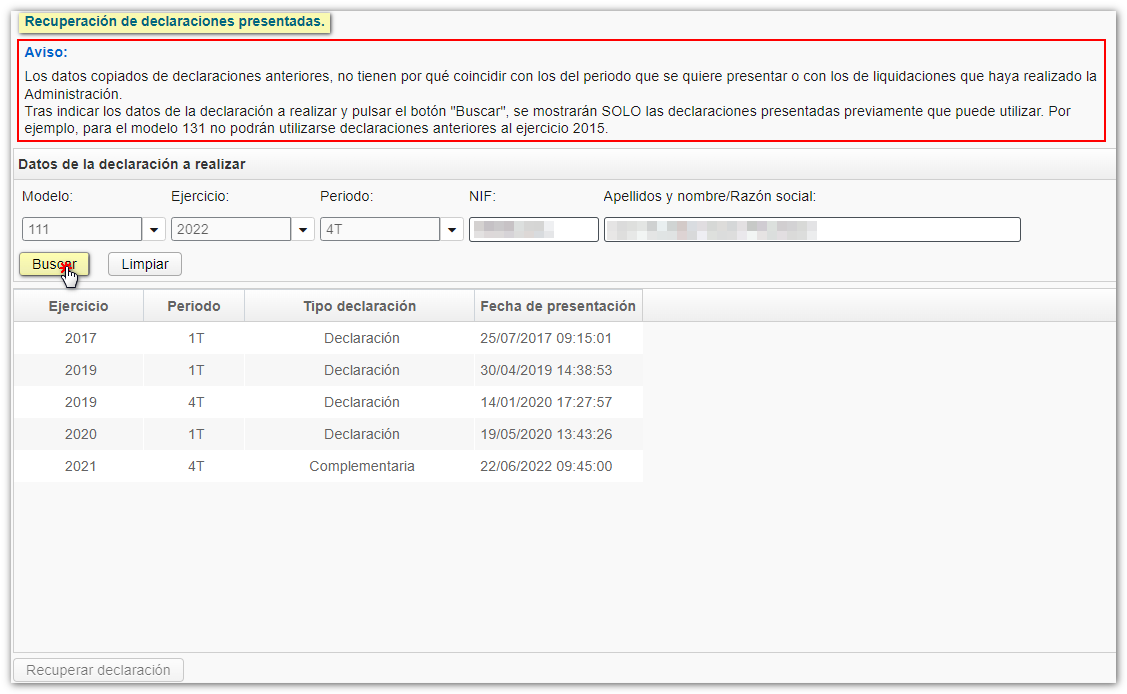Focus the NIF input field
1127x694 pixels.
point(533,230)
